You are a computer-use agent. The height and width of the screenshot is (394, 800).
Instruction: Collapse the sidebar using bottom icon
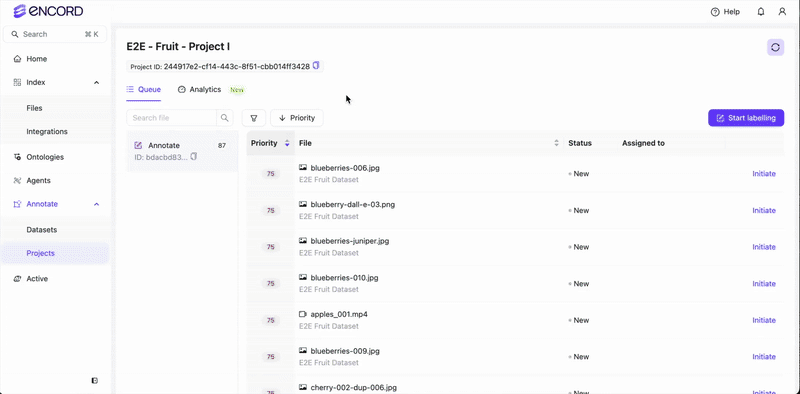(95, 380)
